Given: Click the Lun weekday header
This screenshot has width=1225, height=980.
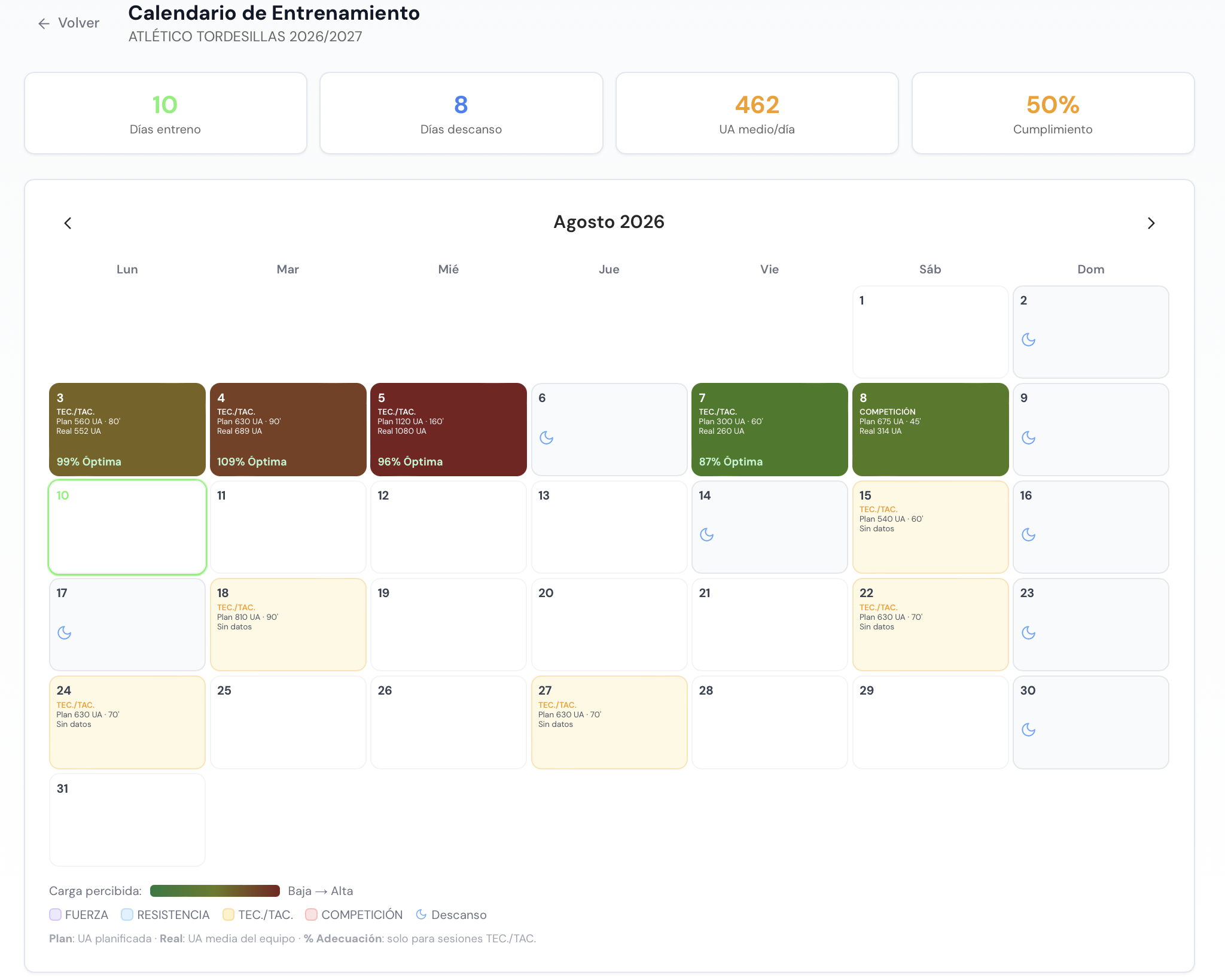Looking at the screenshot, I should click(127, 269).
